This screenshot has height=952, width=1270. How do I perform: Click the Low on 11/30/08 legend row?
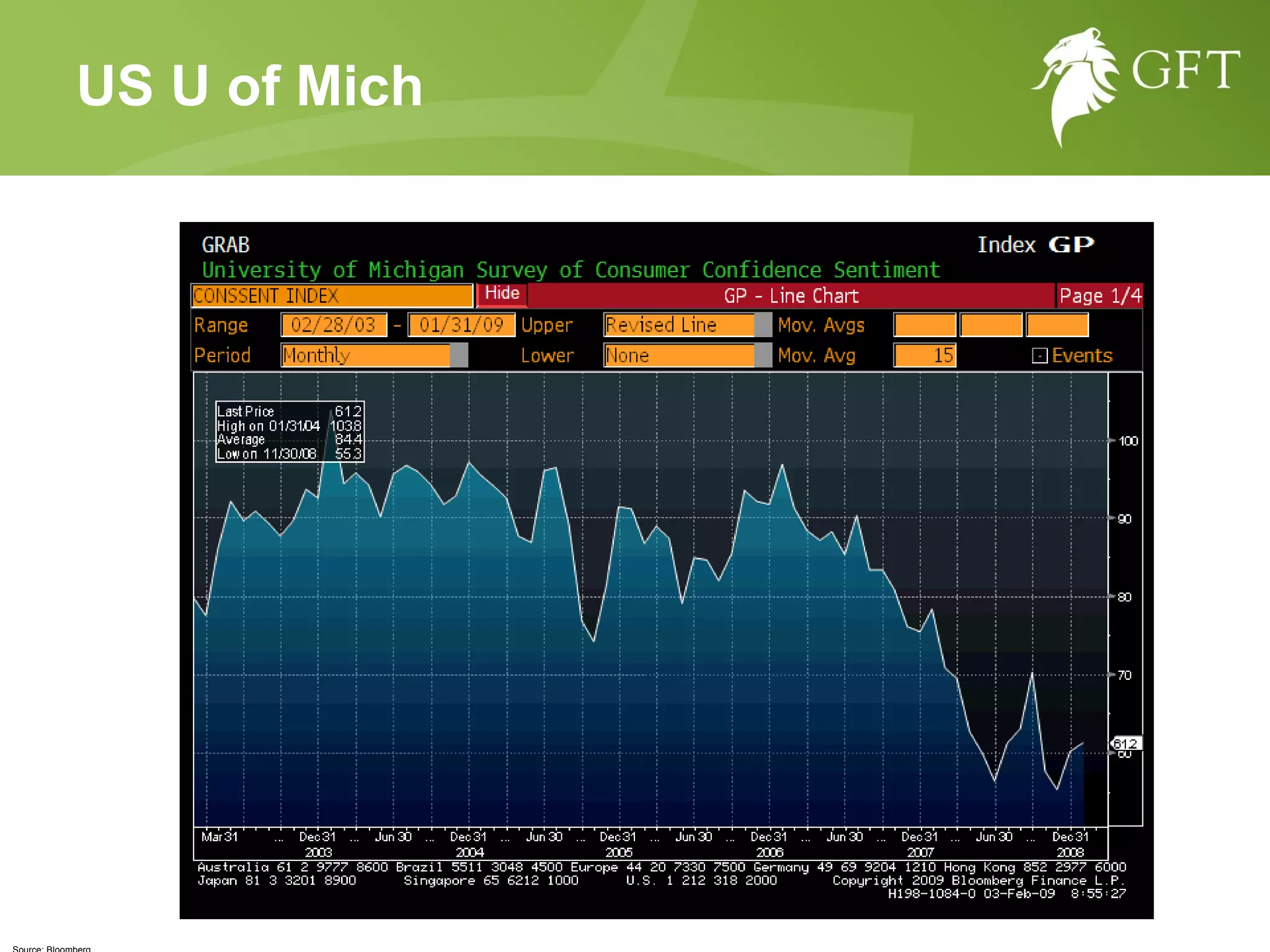coord(290,454)
